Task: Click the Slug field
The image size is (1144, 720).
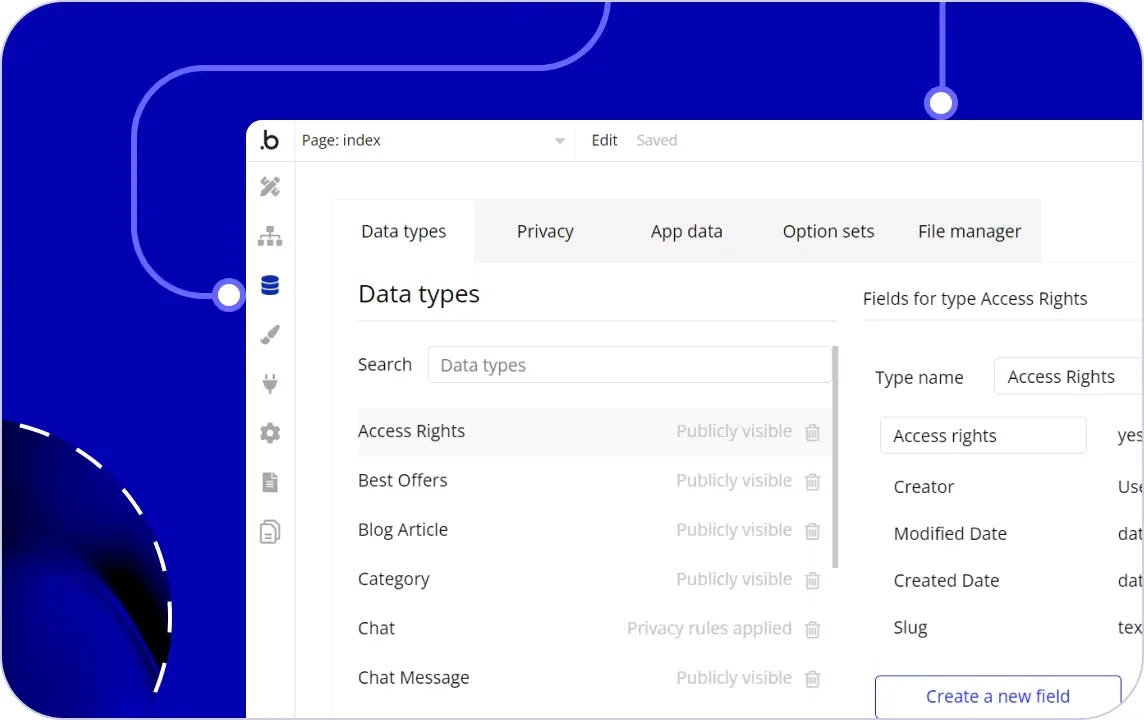Action: [x=911, y=627]
